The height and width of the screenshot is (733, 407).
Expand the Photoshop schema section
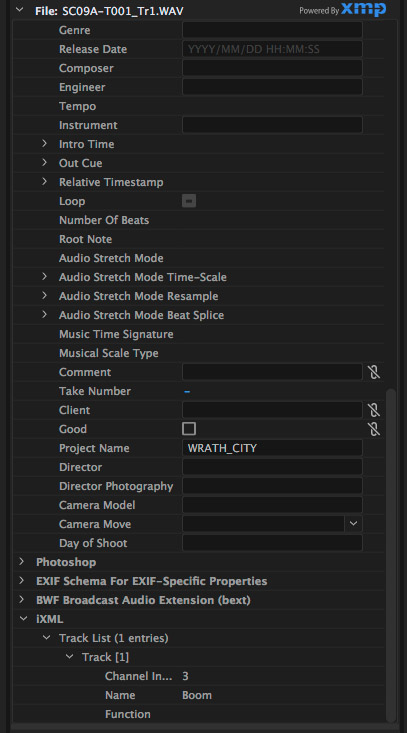pyautogui.click(x=21, y=561)
